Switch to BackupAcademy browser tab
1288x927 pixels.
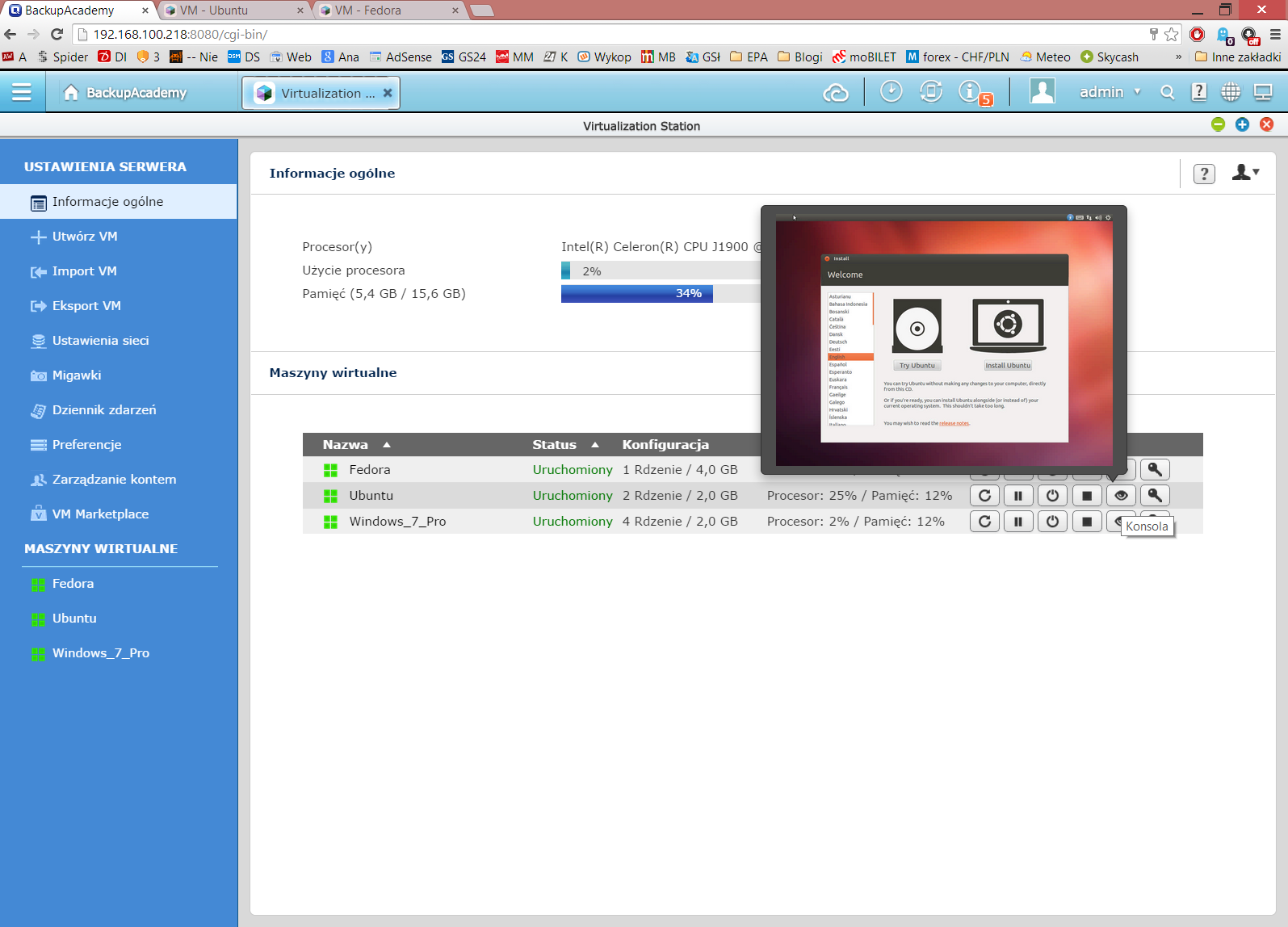click(78, 10)
